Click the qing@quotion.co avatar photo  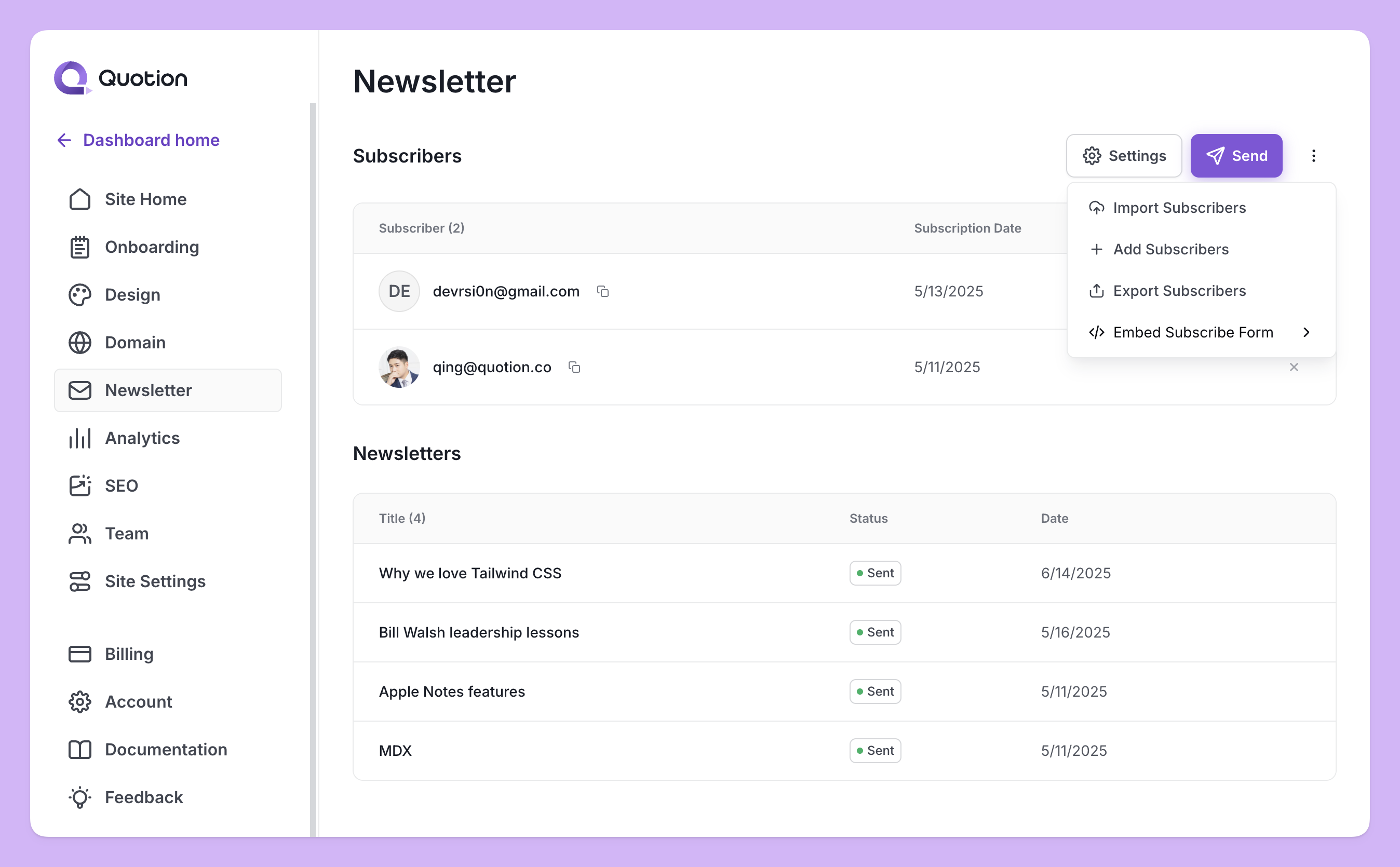coord(399,367)
